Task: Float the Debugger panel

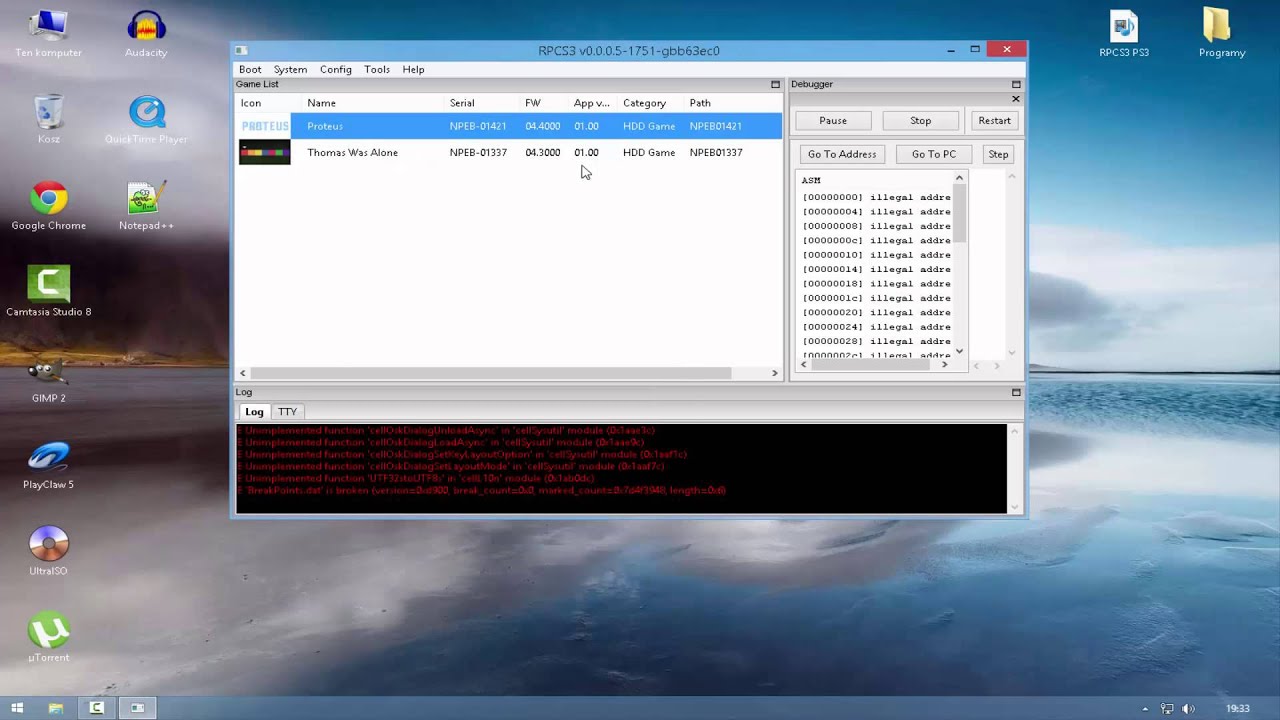Action: click(1016, 84)
